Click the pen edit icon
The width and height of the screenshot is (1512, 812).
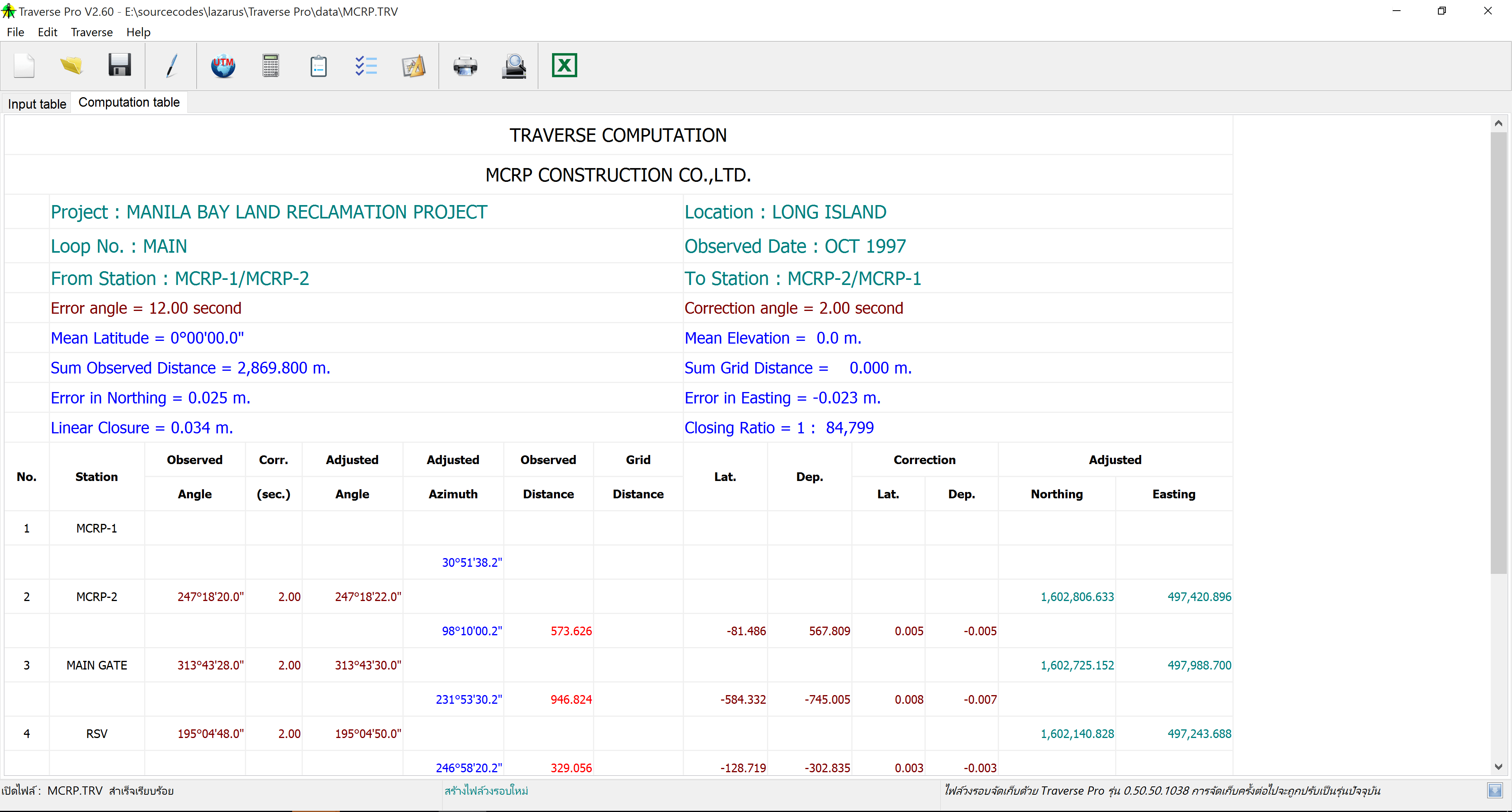click(x=171, y=66)
